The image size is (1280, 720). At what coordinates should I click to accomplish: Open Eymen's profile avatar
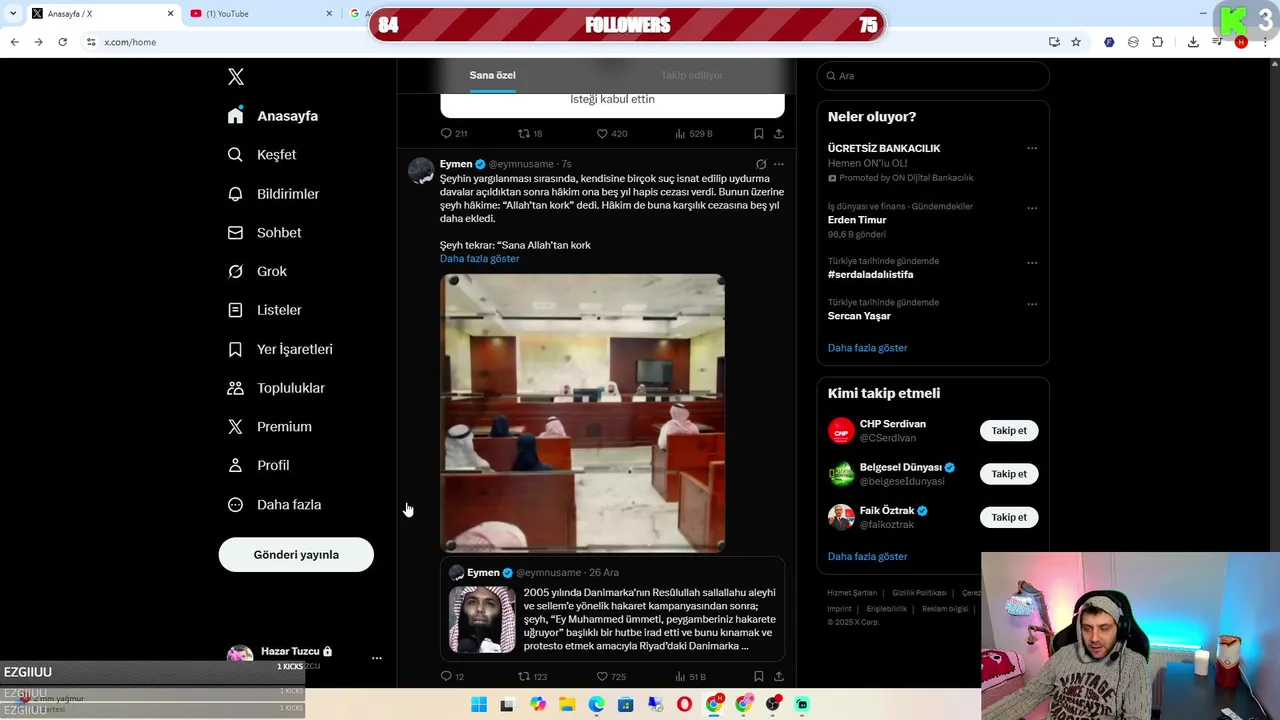421,171
